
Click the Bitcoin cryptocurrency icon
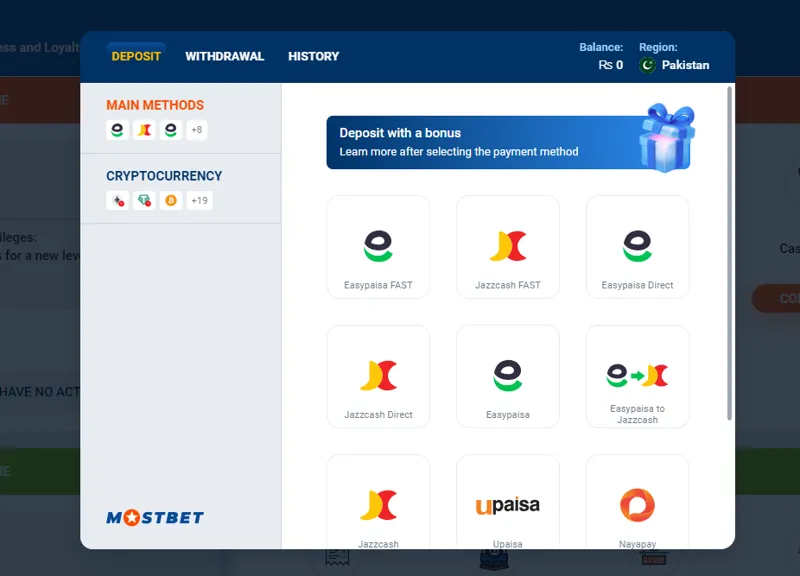click(x=170, y=200)
